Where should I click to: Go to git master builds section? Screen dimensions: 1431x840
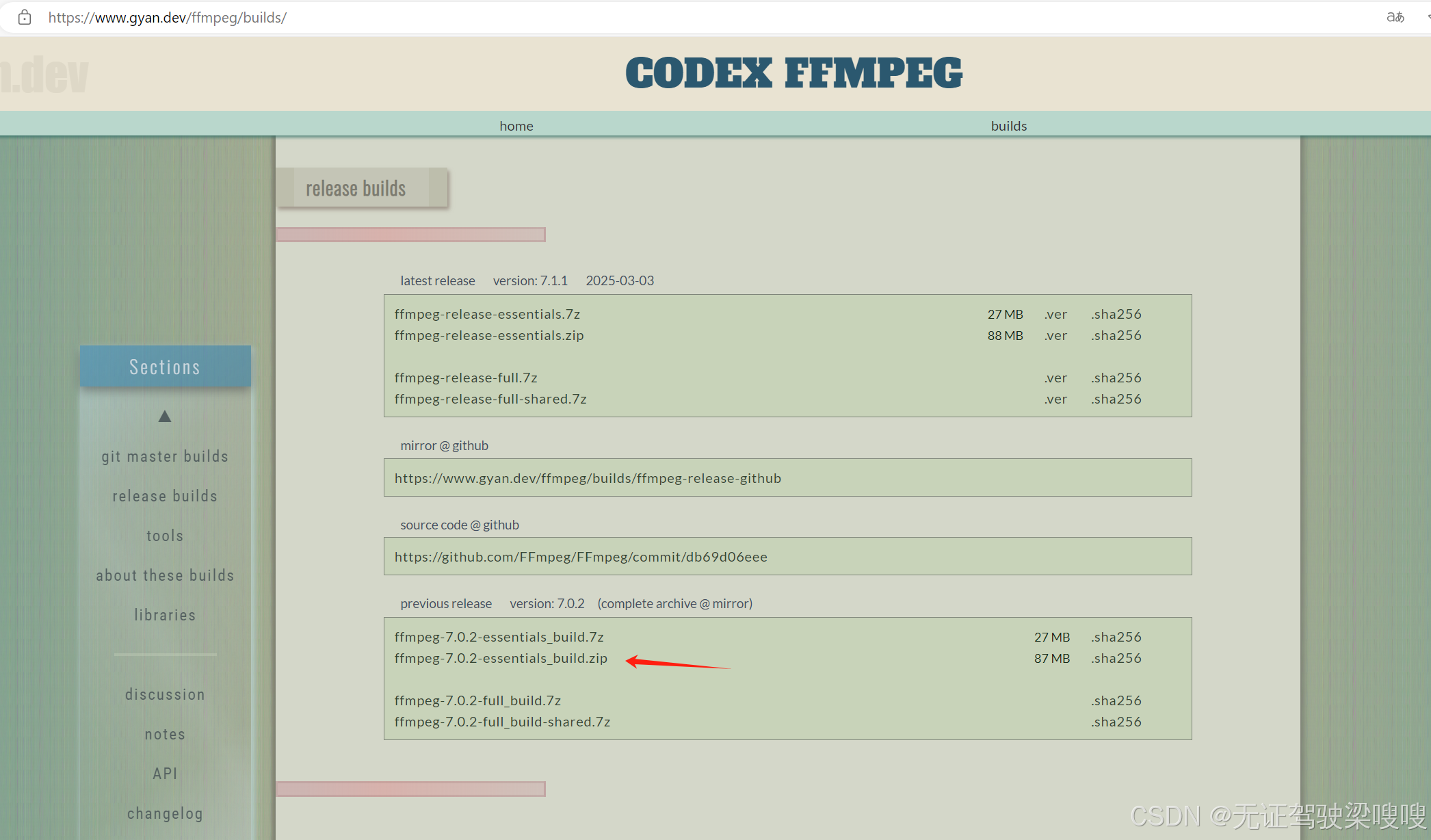165,456
